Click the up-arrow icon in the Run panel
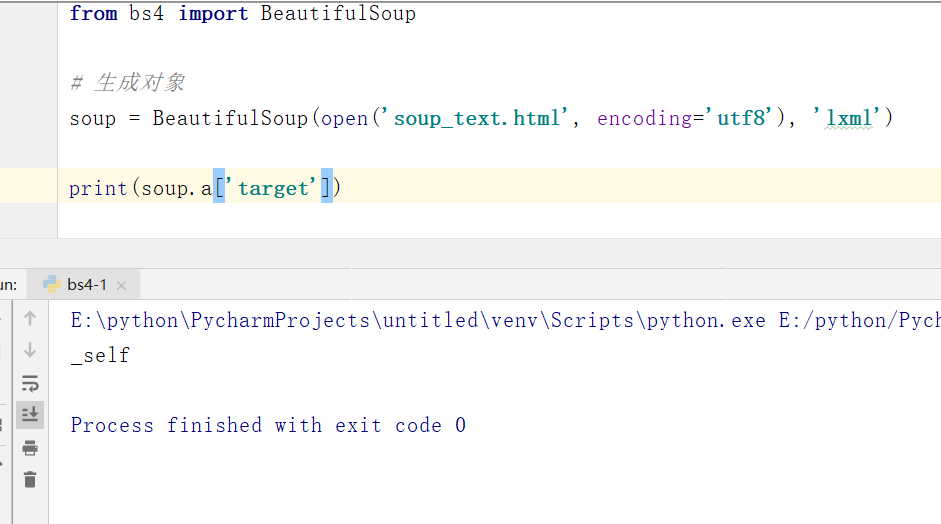This screenshot has height=524, width=941. [x=30, y=318]
